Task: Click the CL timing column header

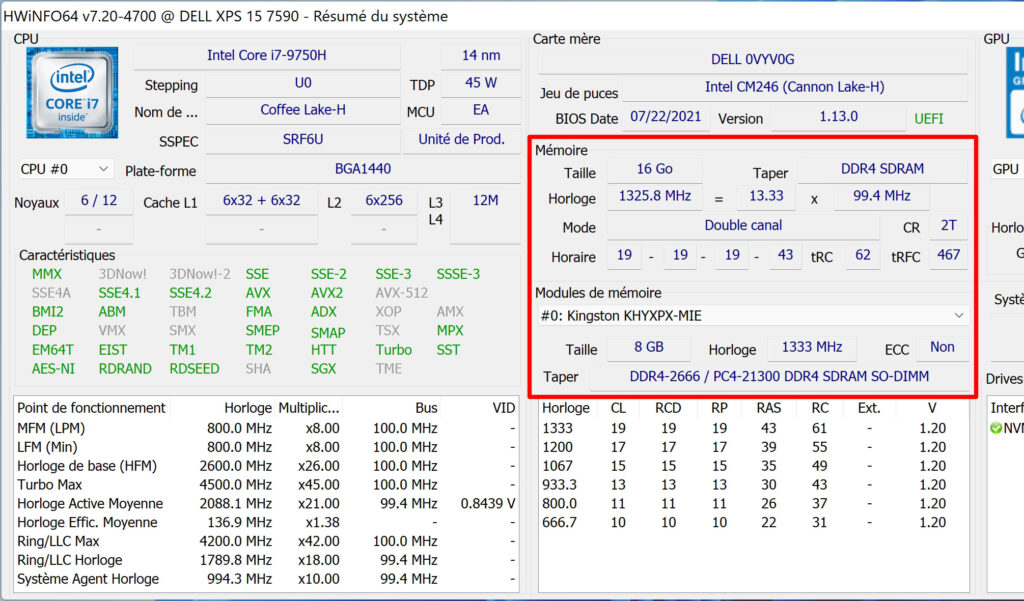Action: 618,408
